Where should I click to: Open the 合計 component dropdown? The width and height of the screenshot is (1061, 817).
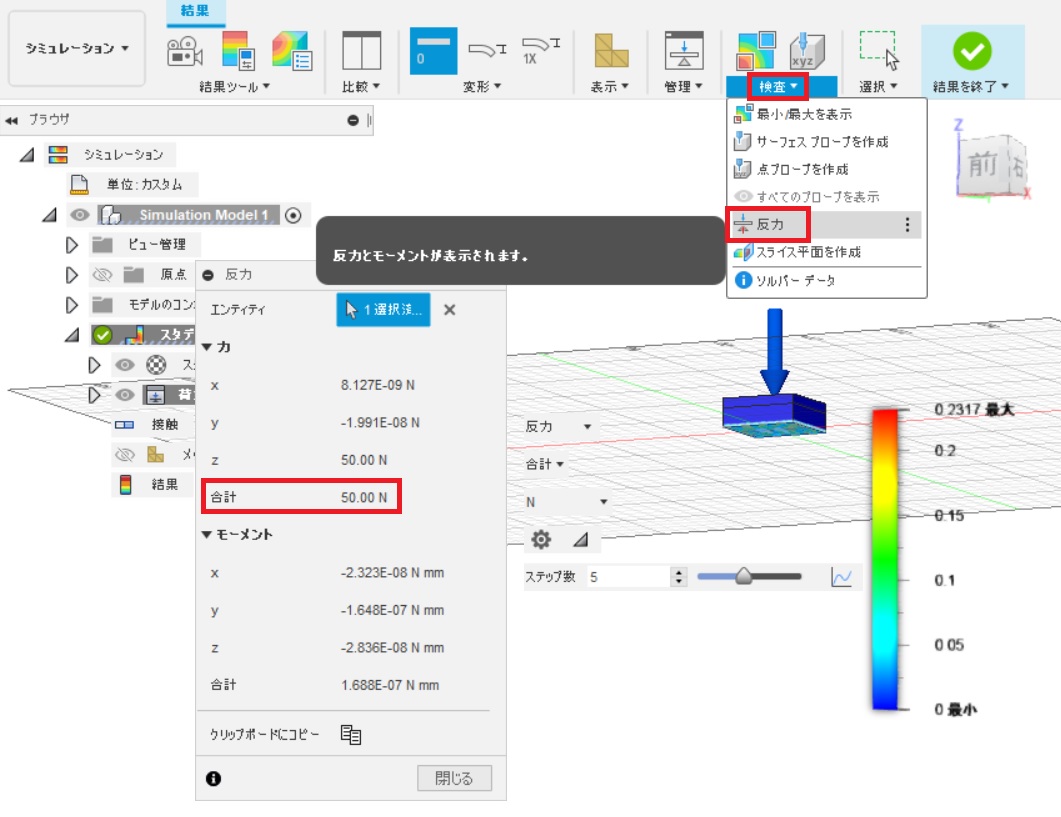pyautogui.click(x=545, y=464)
